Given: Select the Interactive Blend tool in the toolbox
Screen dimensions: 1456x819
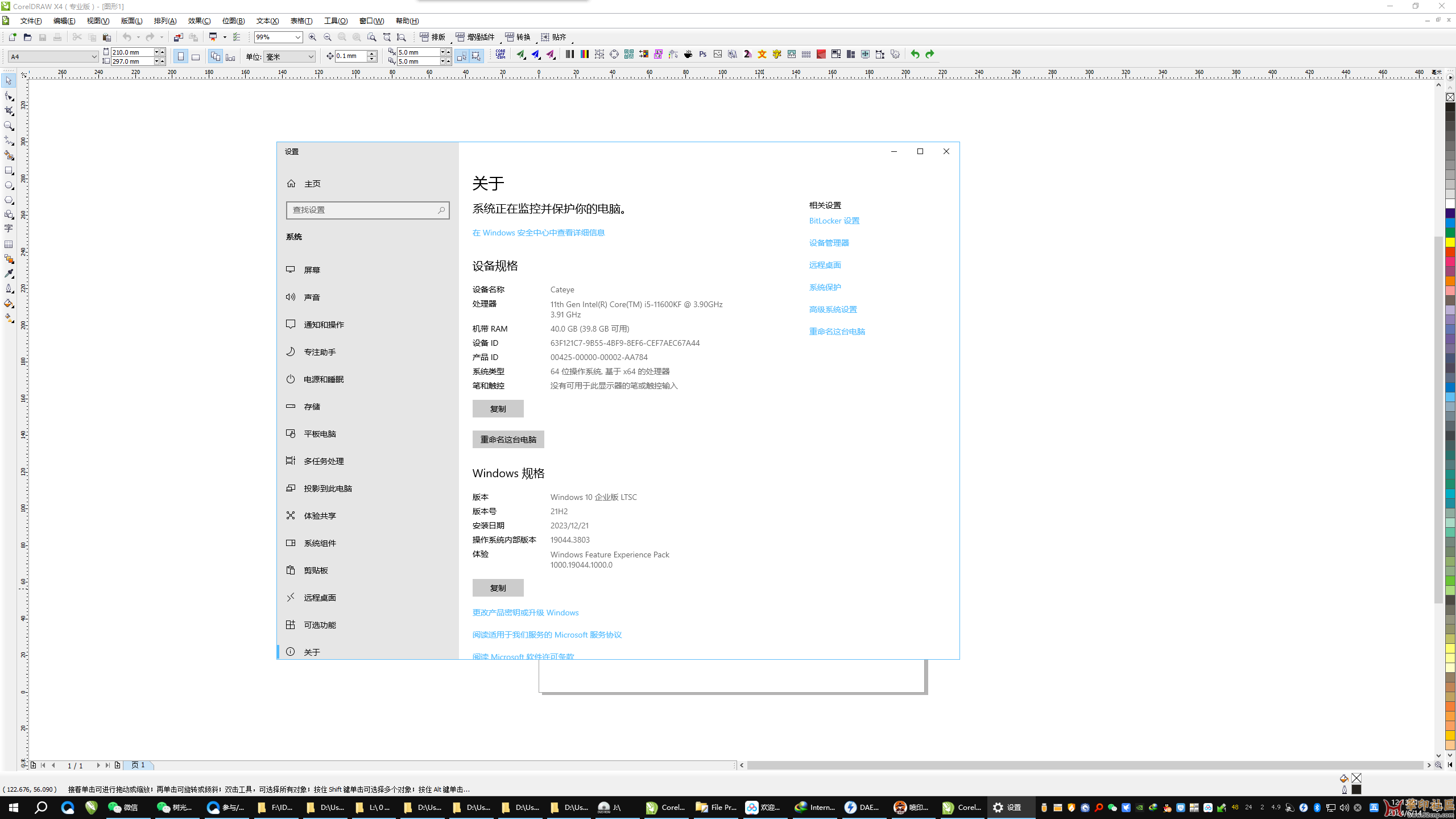Looking at the screenshot, I should (9, 259).
